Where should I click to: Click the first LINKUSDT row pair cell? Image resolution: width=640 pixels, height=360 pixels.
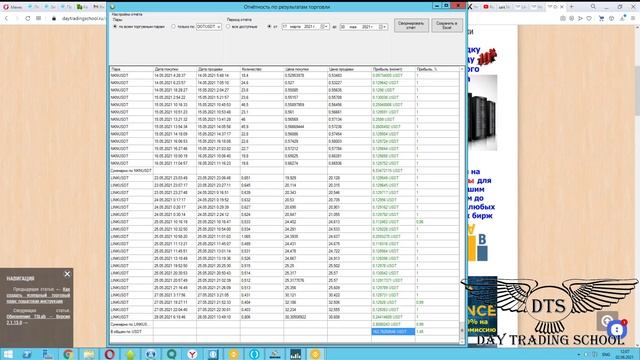pyautogui.click(x=131, y=178)
